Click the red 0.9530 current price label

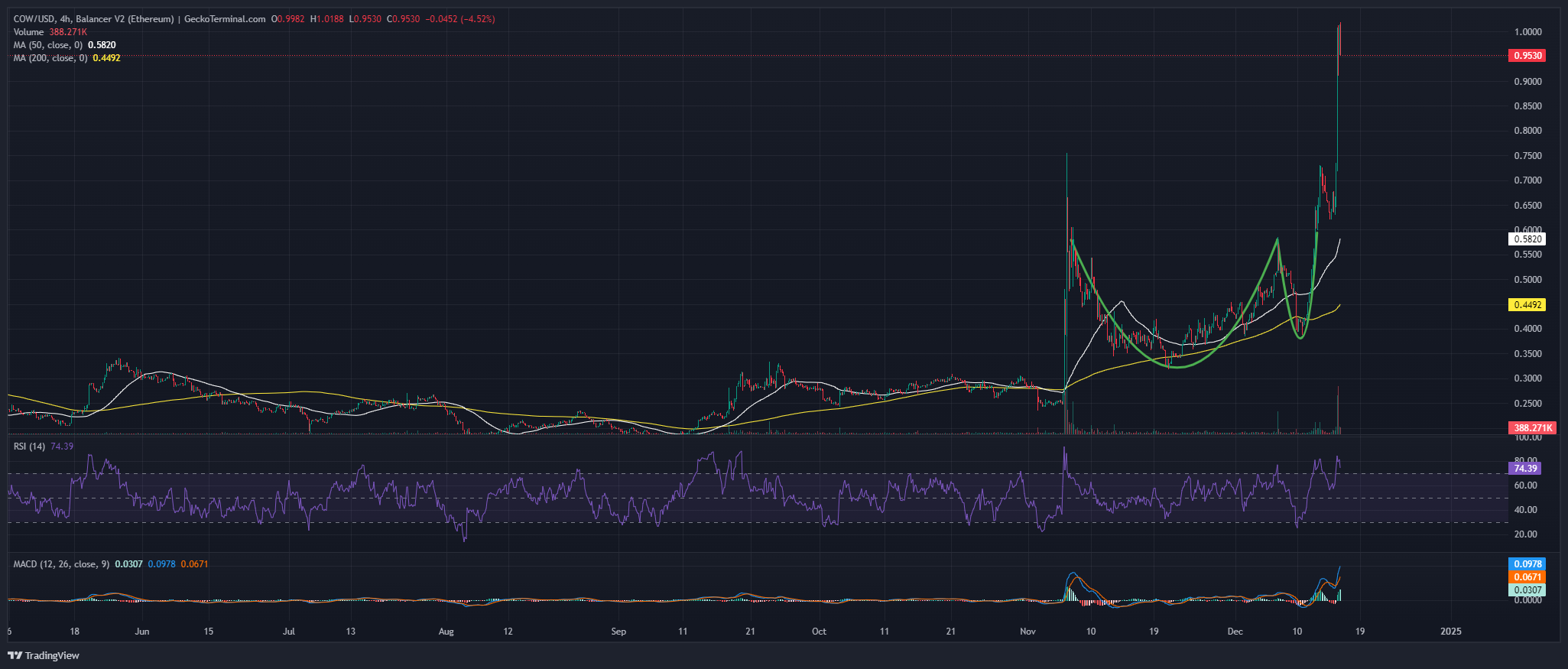point(1527,56)
